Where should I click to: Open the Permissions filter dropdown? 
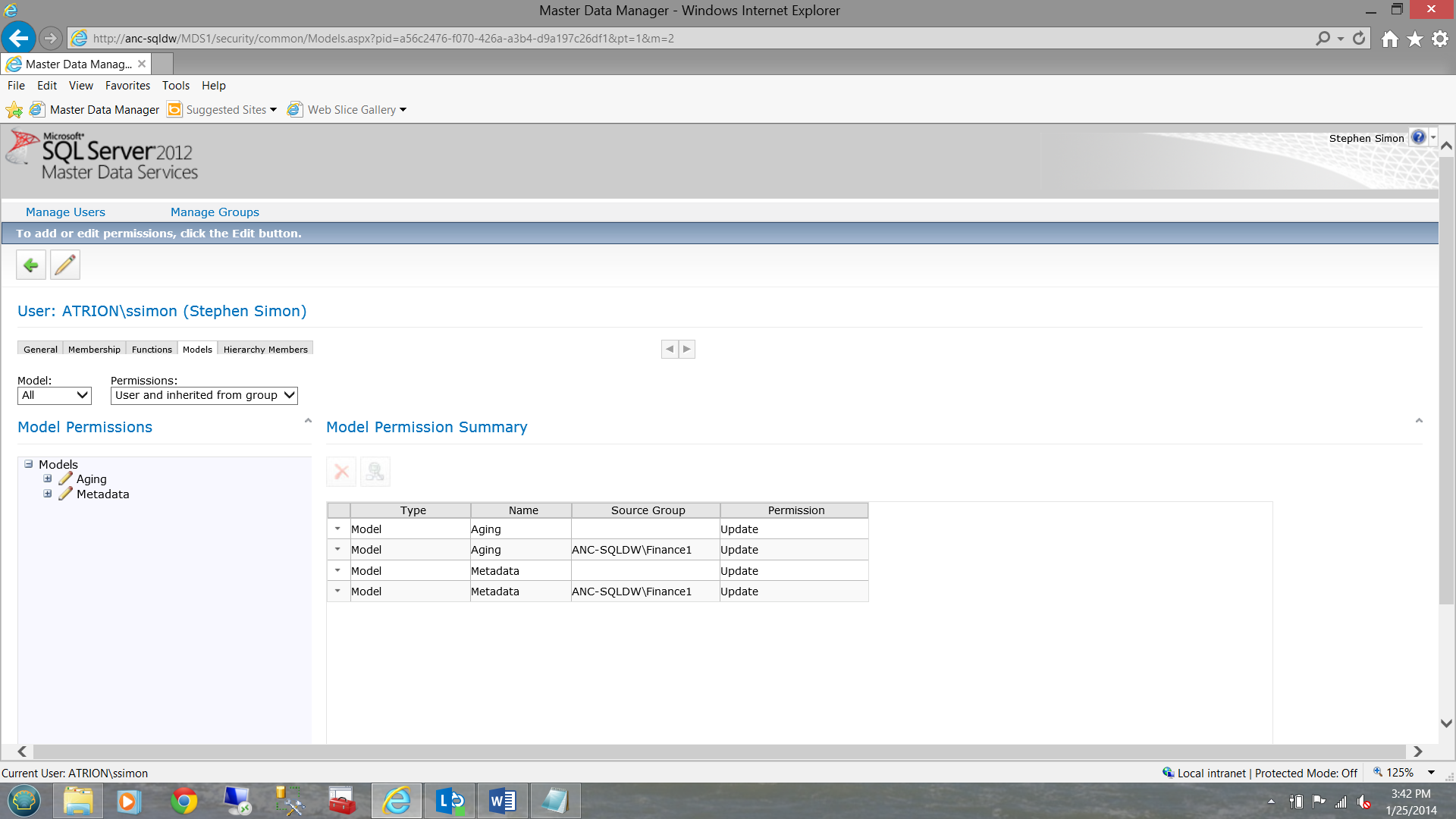(204, 395)
